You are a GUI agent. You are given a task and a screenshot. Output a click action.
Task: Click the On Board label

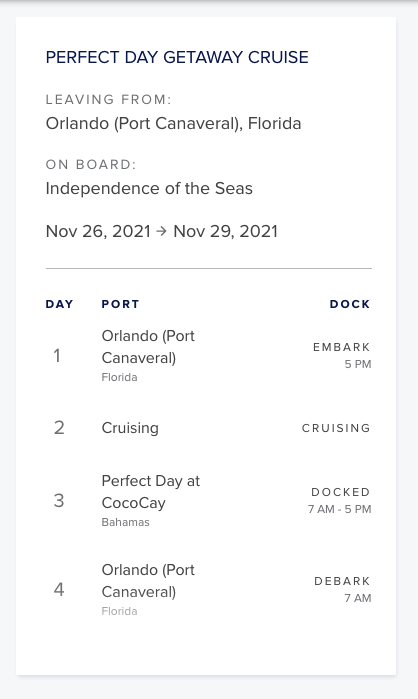pyautogui.click(x=91, y=164)
